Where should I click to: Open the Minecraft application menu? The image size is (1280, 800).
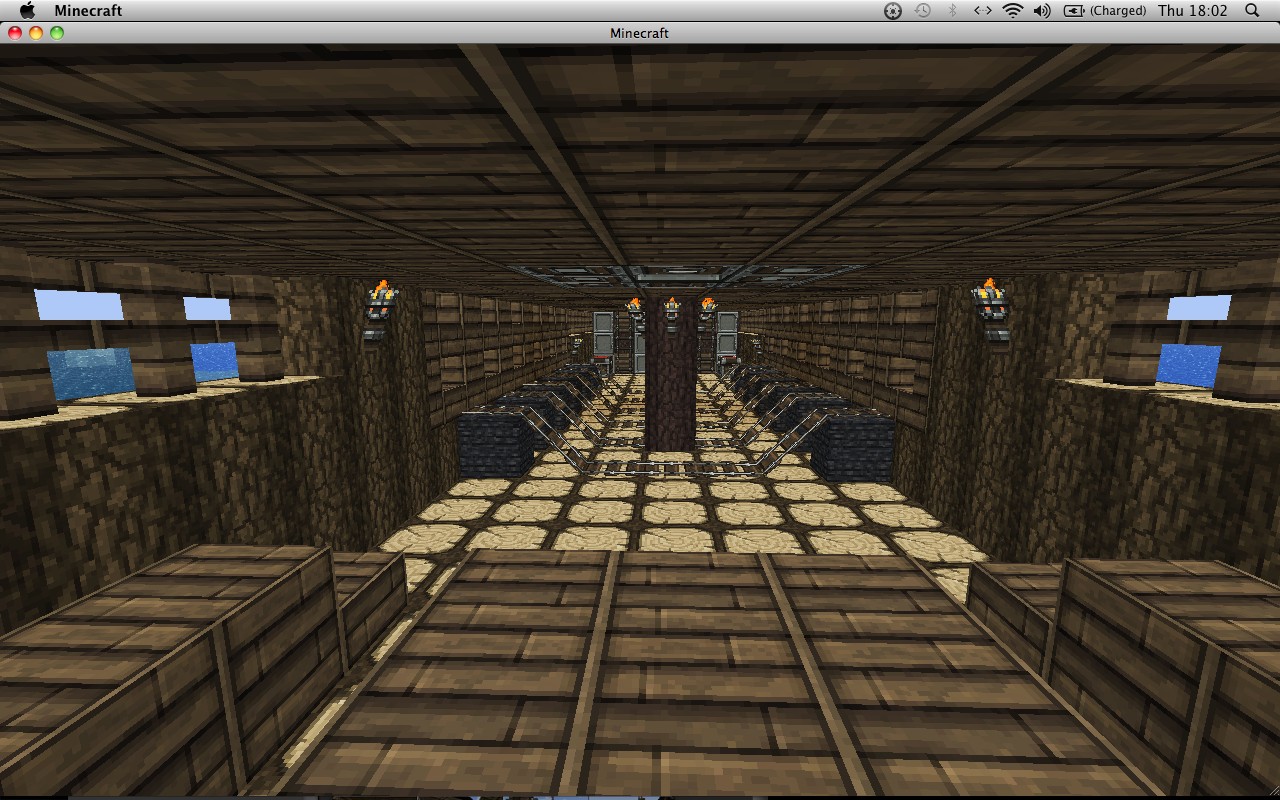(88, 10)
